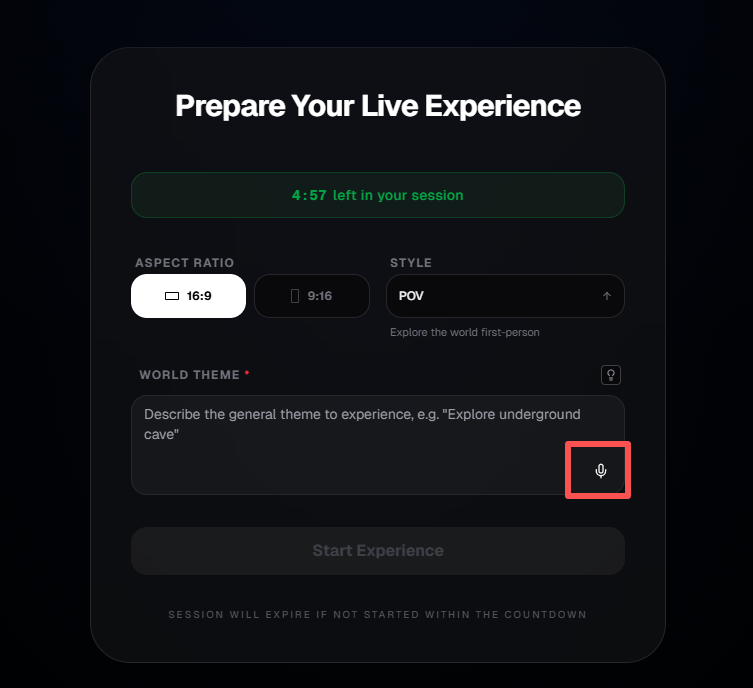Click the red required asterisk by World Theme

click(x=247, y=373)
